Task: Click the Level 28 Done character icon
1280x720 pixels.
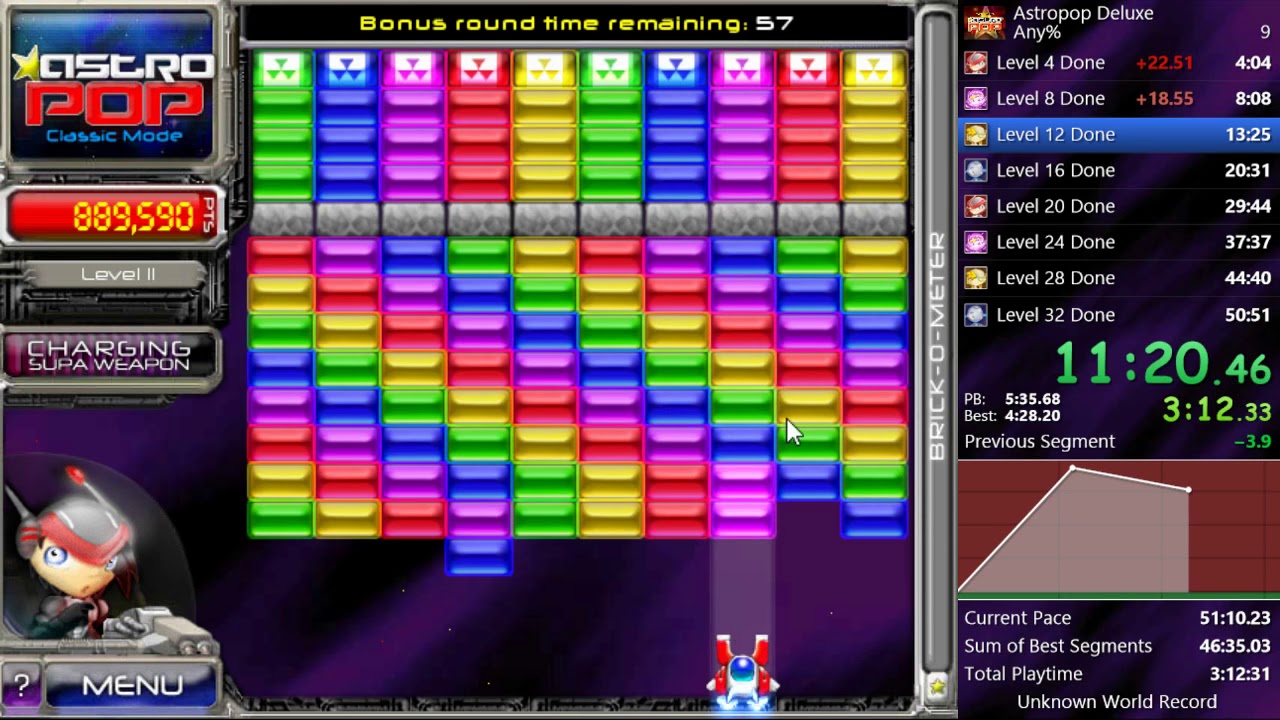Action: click(976, 279)
